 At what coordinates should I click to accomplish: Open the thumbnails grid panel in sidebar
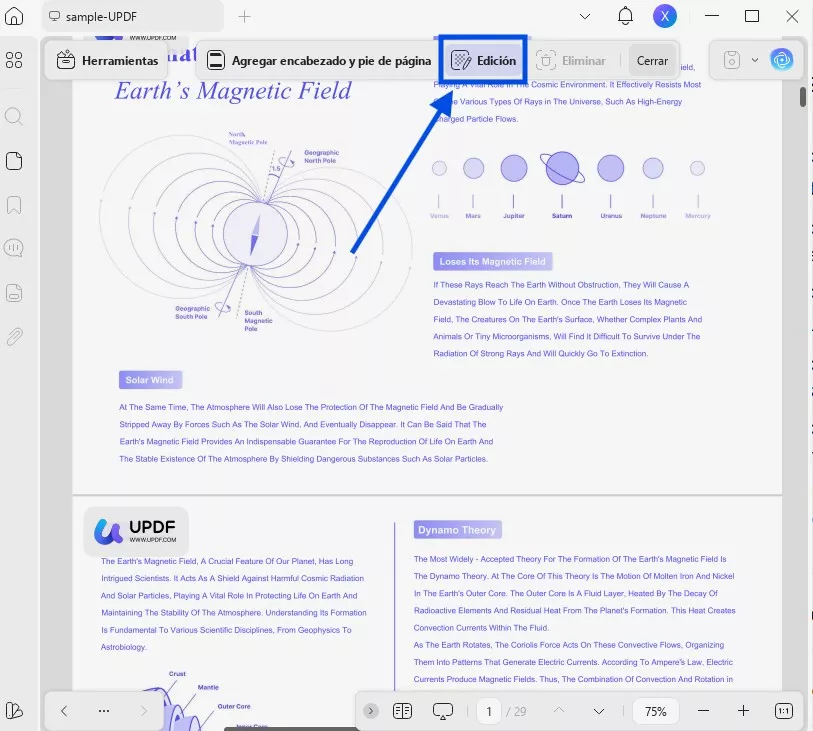[x=14, y=60]
